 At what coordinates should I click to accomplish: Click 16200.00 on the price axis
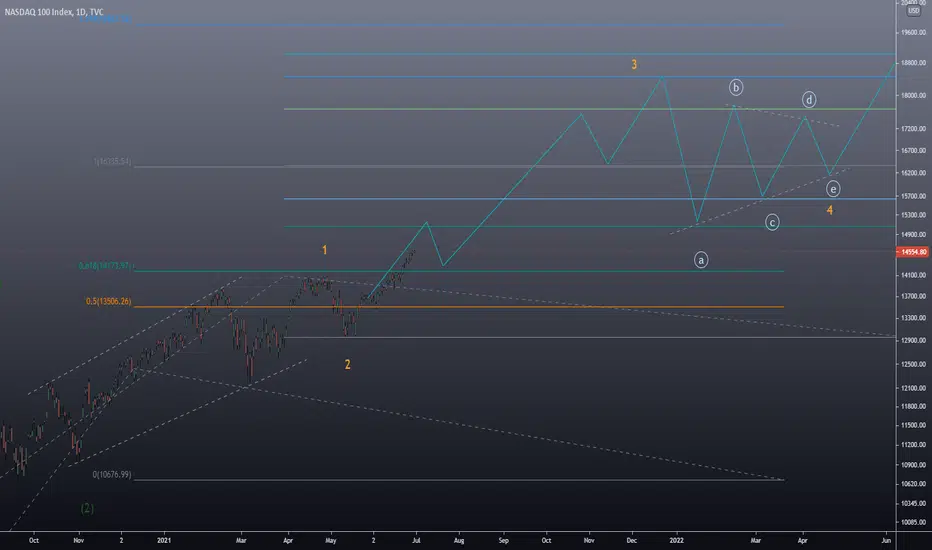point(913,173)
